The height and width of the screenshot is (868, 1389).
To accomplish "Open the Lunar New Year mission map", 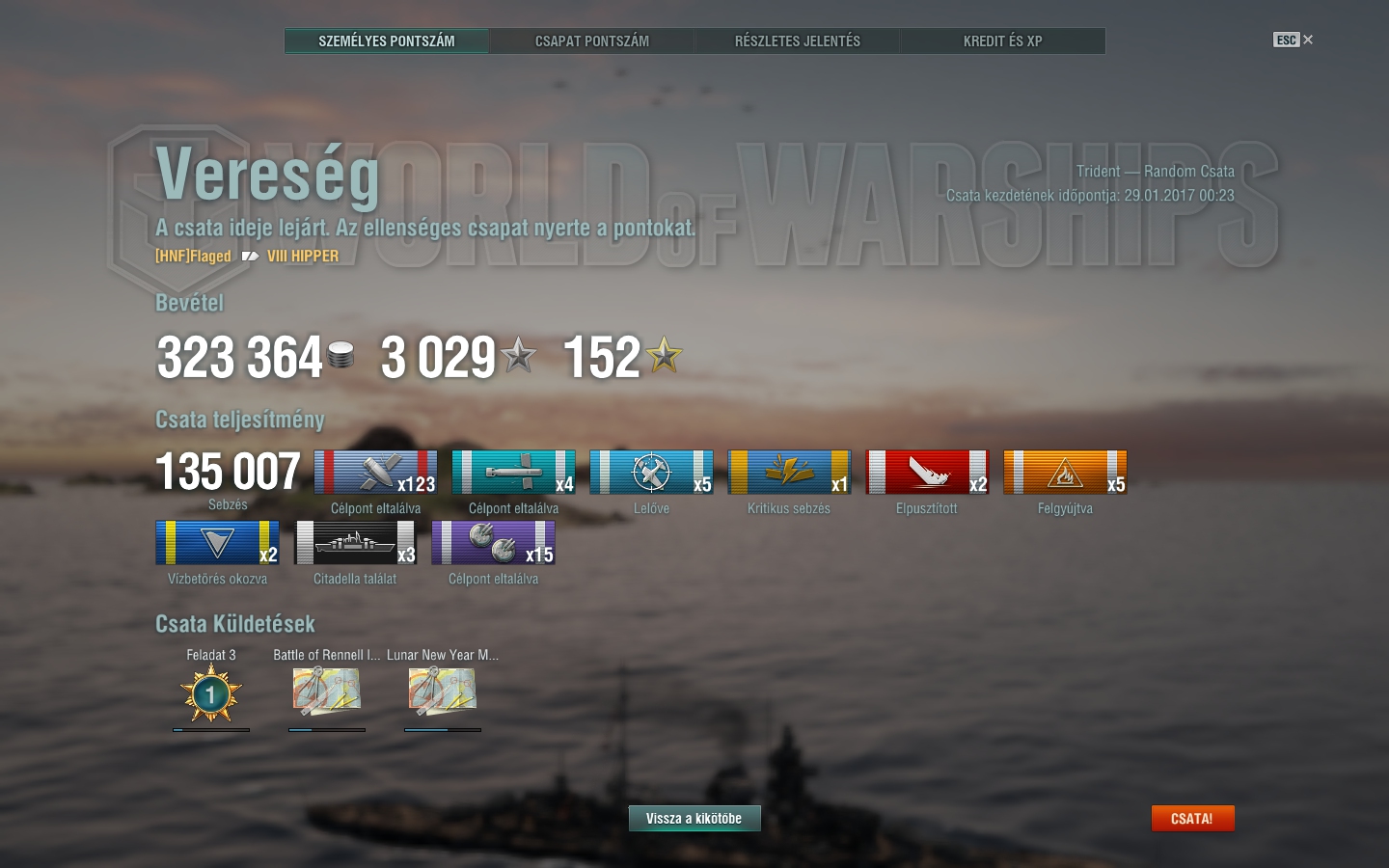I will pos(443,692).
